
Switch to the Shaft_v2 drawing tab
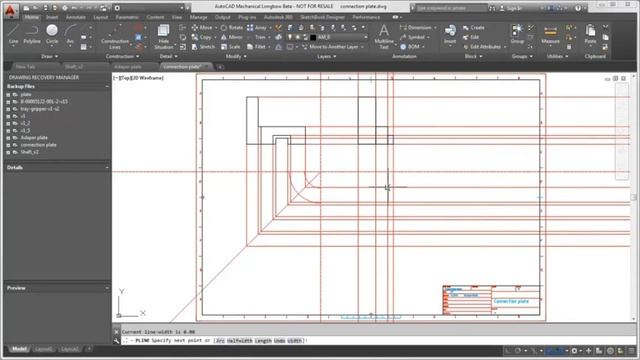(74, 67)
